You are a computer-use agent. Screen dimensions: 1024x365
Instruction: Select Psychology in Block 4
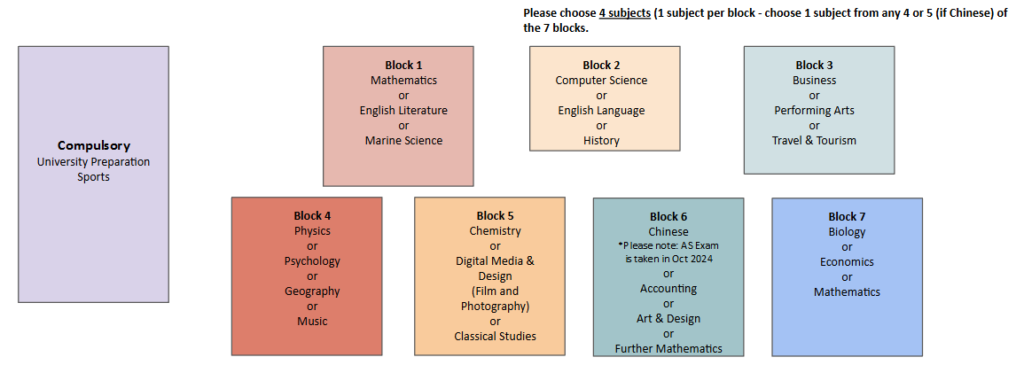(312, 261)
